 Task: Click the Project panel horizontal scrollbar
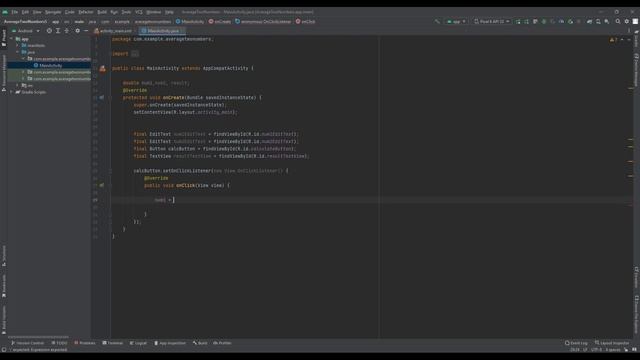coord(39,337)
